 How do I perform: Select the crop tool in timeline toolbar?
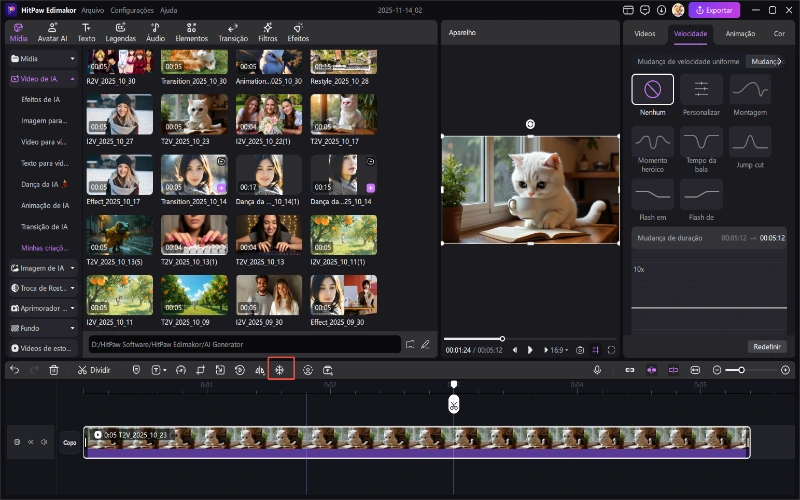(x=201, y=370)
